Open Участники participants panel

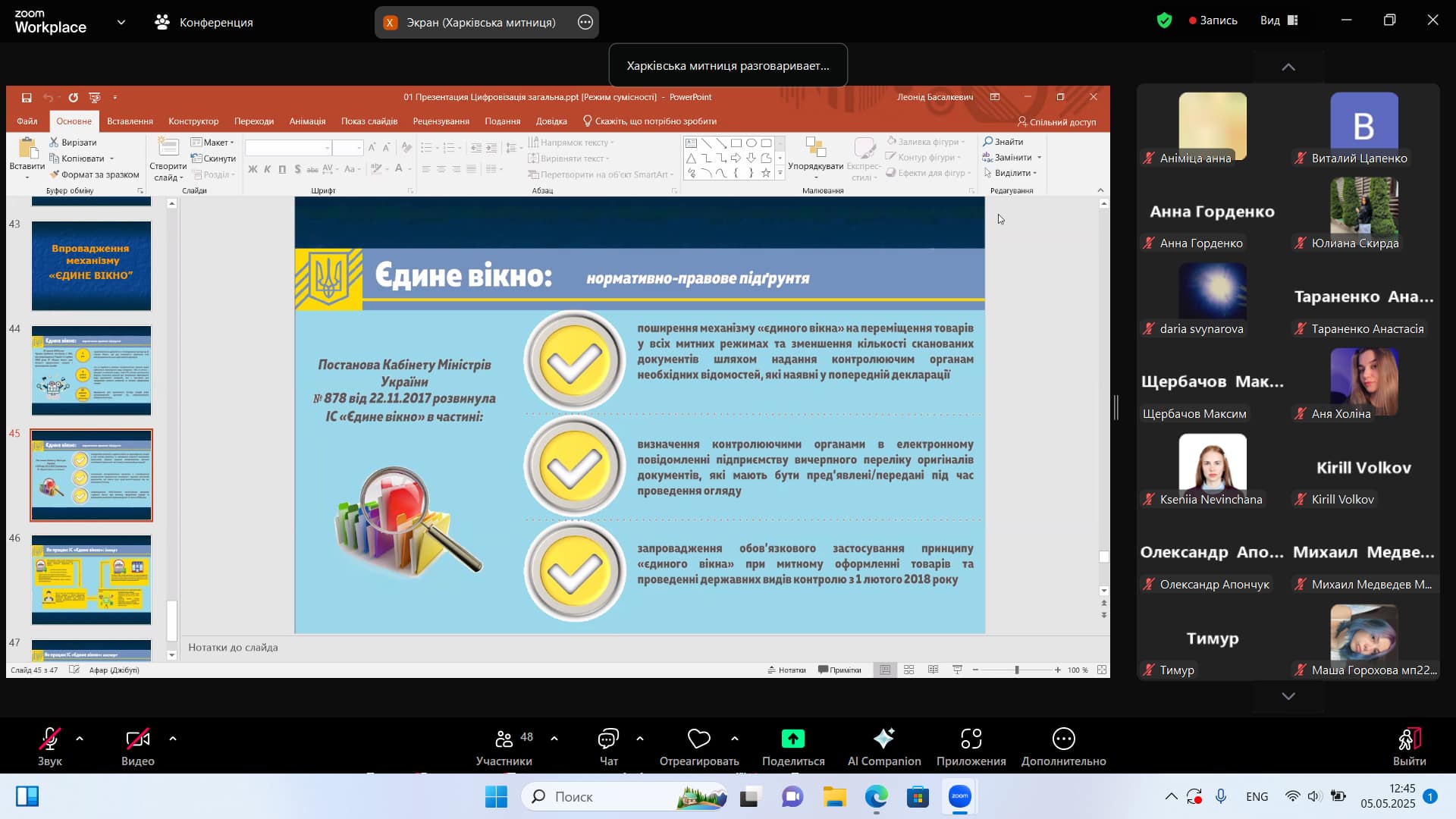(504, 747)
